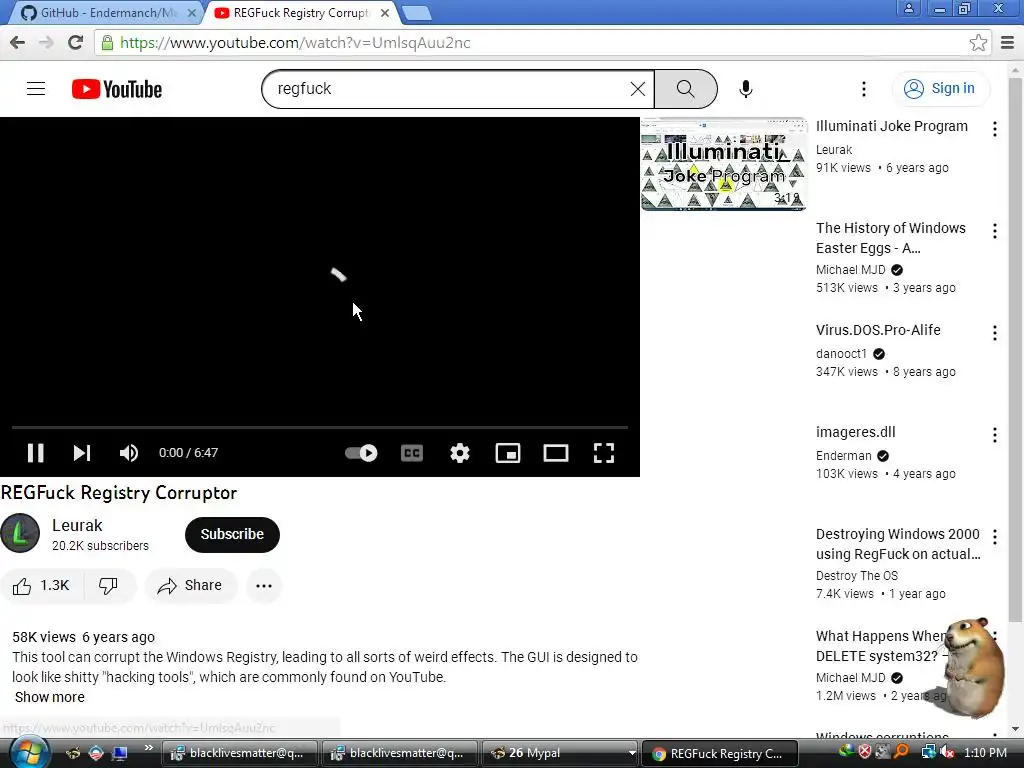Open options for Destroying Windows 2000 video

[x=995, y=537]
